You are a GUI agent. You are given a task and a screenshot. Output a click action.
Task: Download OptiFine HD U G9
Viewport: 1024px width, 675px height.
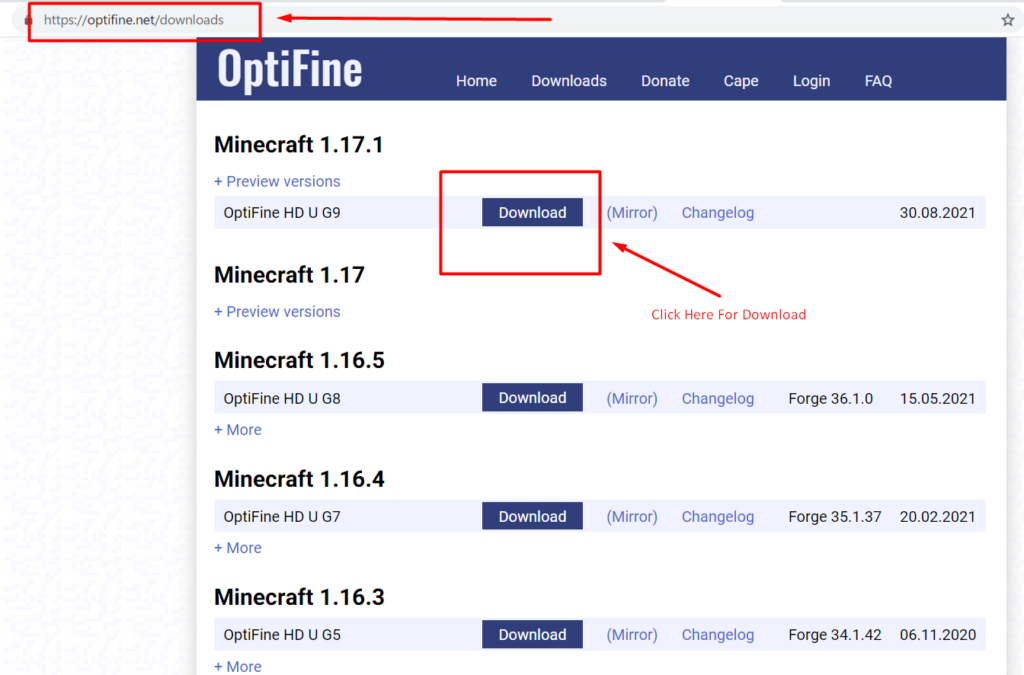(532, 213)
